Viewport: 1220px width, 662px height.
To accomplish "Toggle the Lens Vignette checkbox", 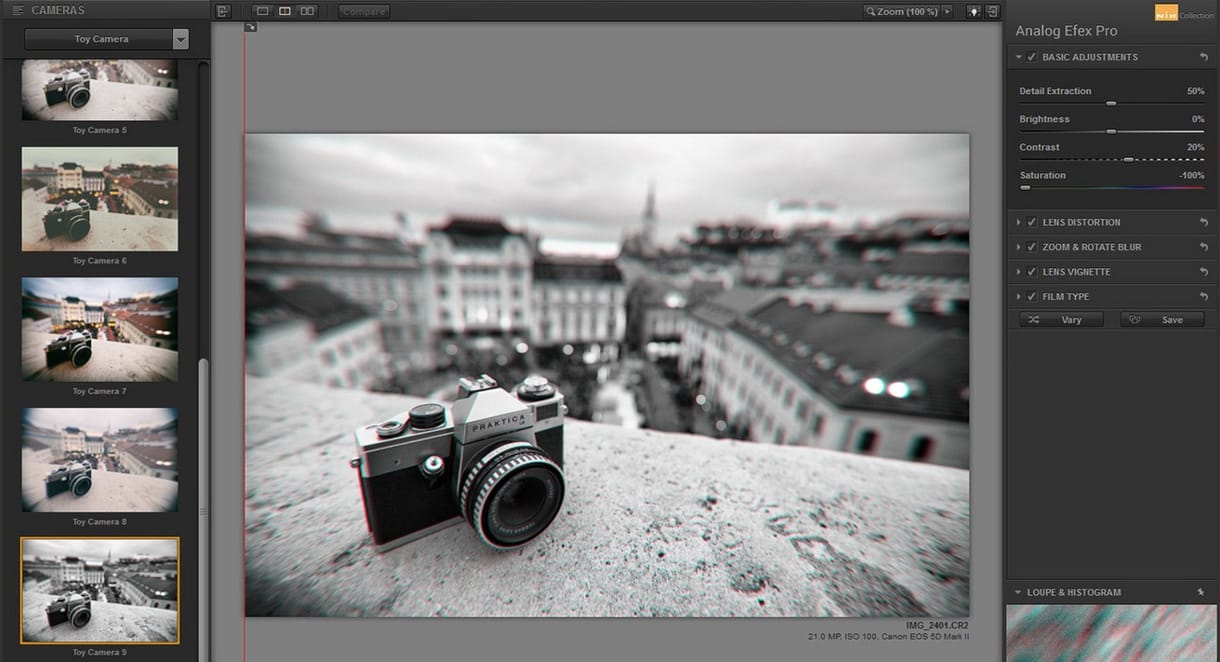I will pyautogui.click(x=1032, y=272).
